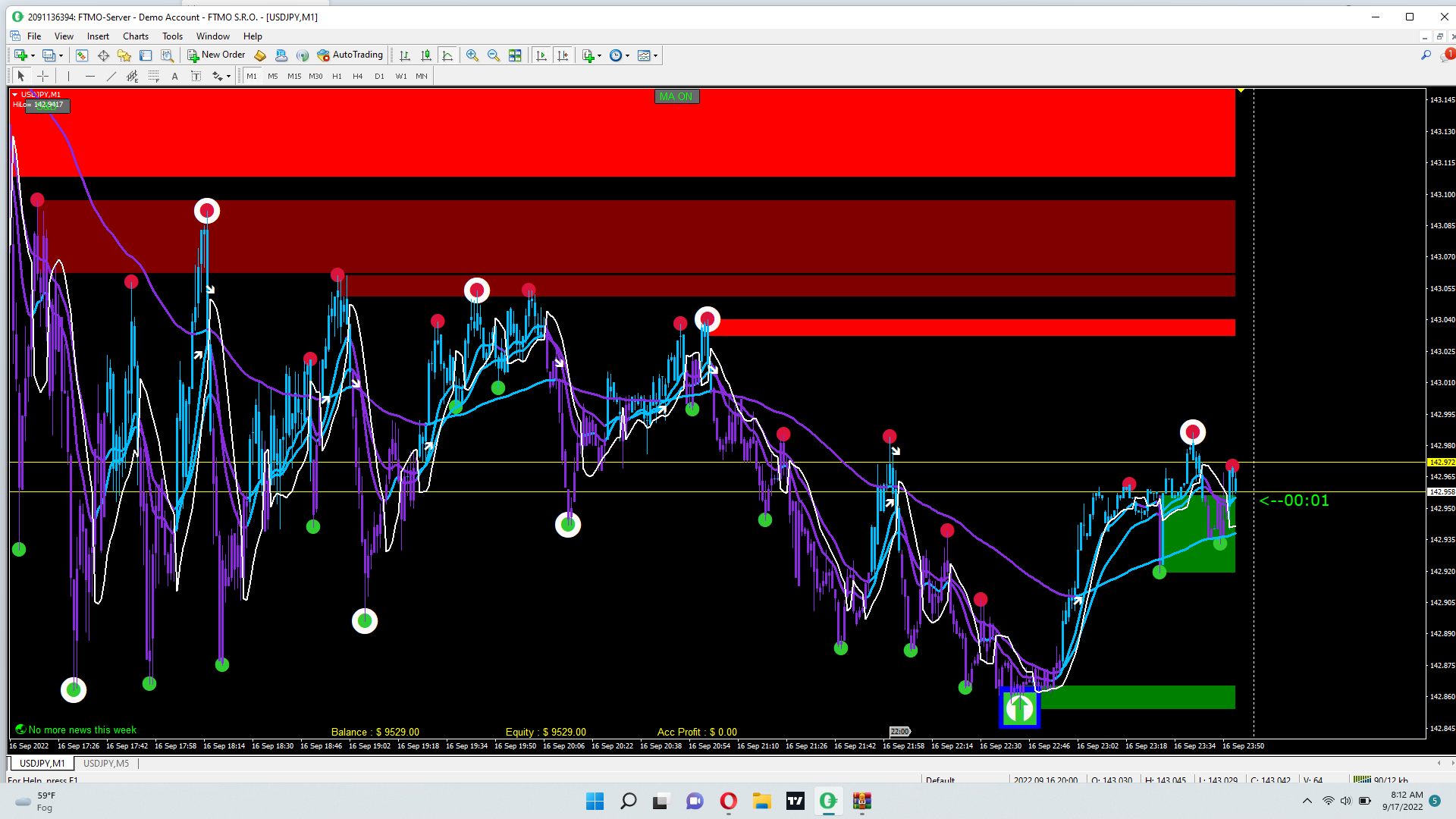
Task: Draw a horizontal line tool
Action: pyautogui.click(x=90, y=76)
